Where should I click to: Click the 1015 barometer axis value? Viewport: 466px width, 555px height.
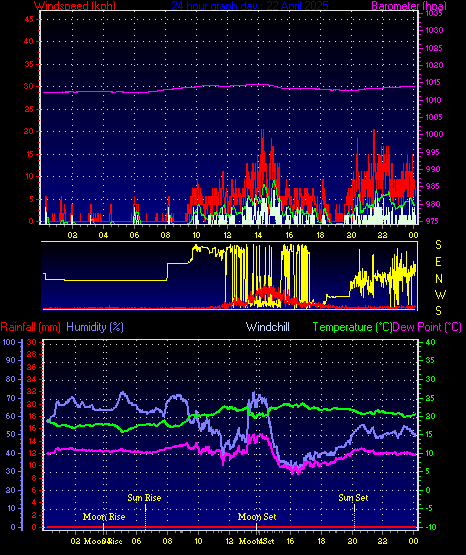click(x=434, y=82)
